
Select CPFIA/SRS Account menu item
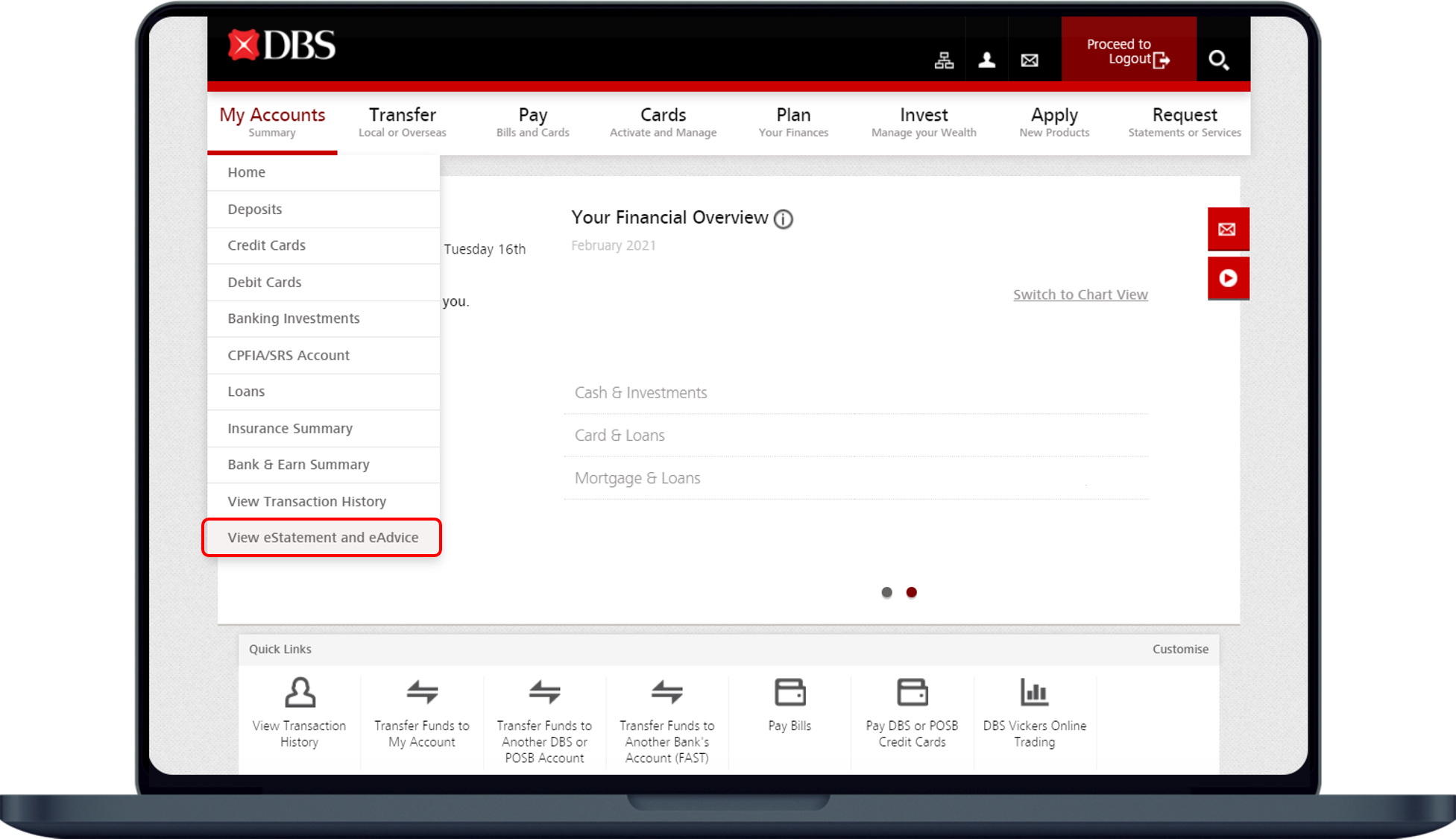pos(324,356)
